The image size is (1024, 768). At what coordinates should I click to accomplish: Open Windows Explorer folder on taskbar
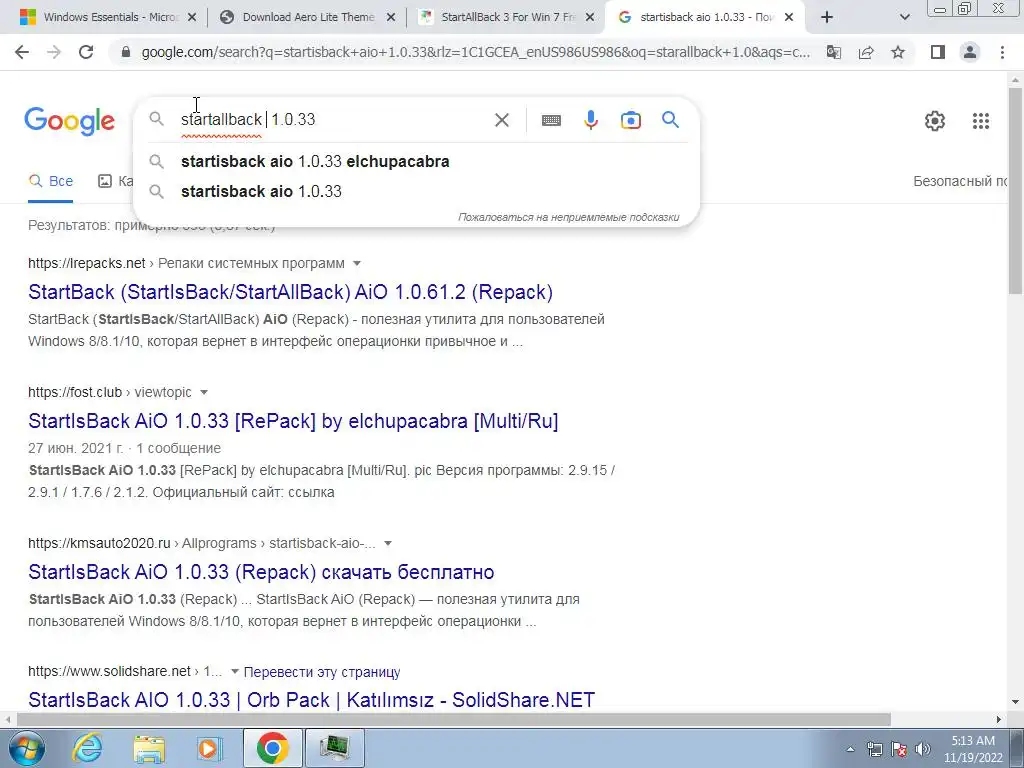pyautogui.click(x=149, y=748)
